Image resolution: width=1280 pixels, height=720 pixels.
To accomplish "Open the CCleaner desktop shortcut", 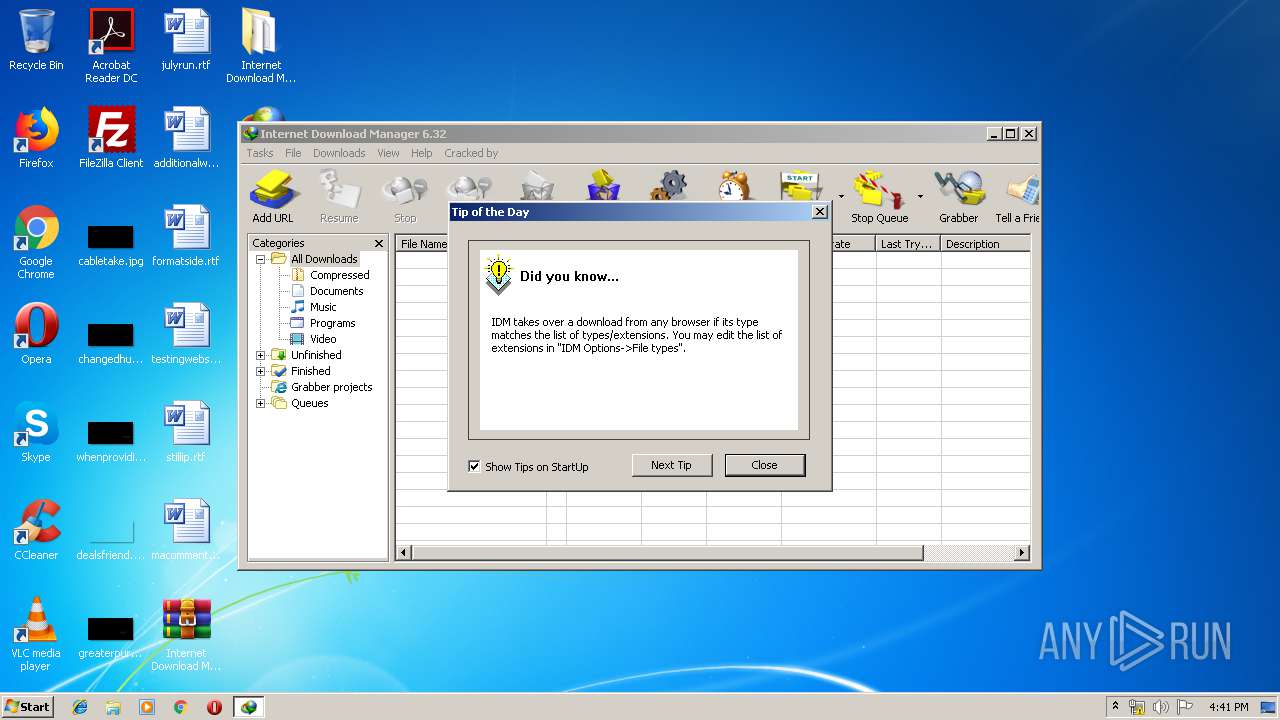I will 36,530.
